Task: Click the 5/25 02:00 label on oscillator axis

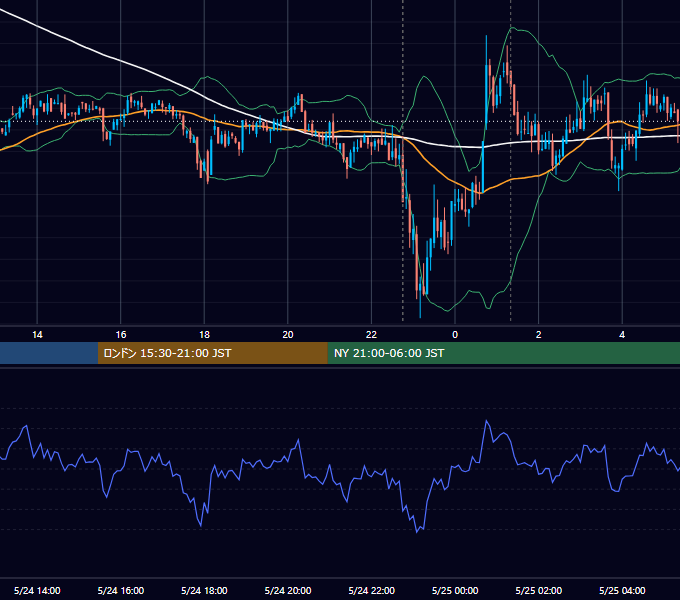Action: pos(539,590)
